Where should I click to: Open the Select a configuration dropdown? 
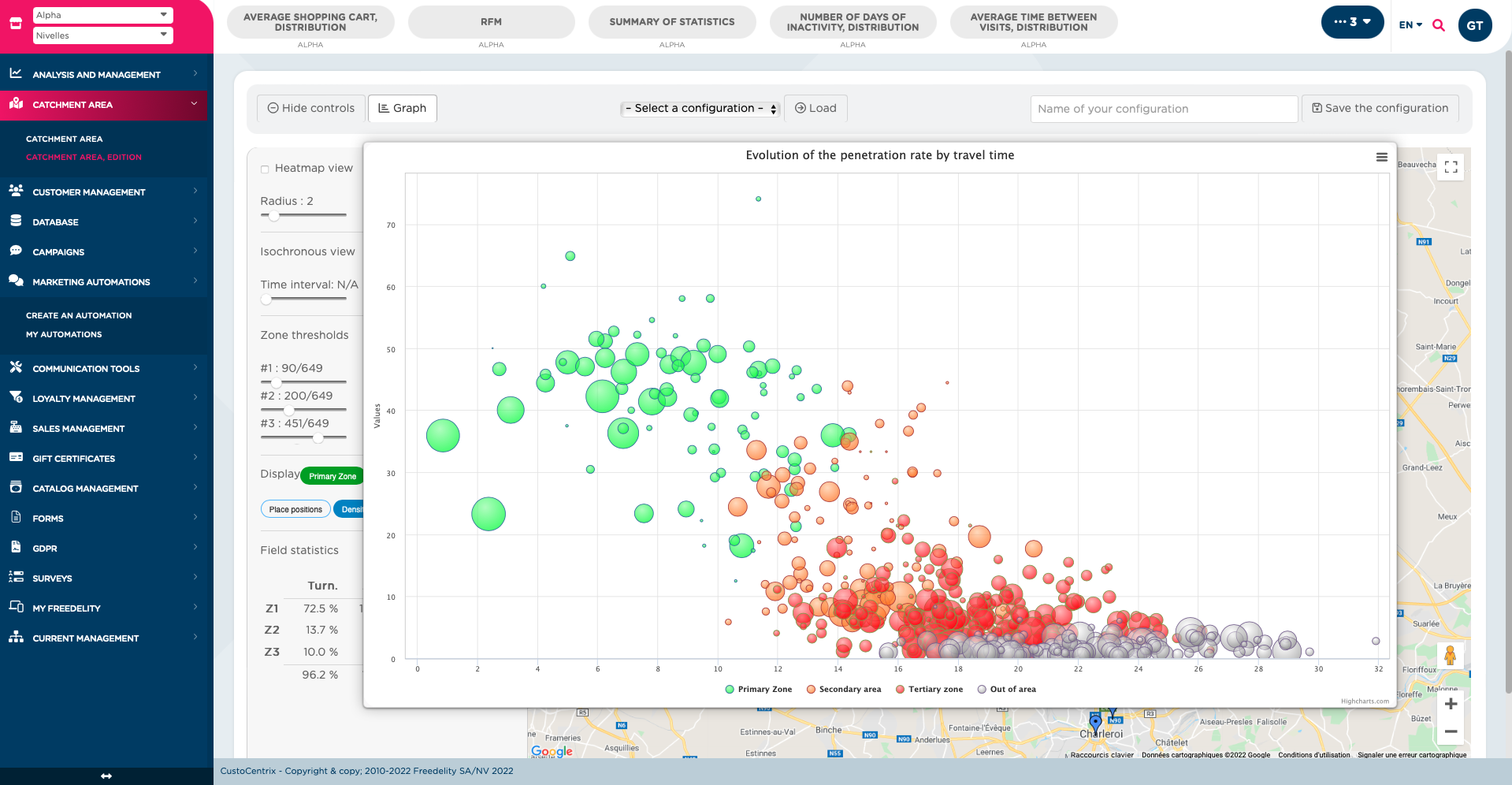tap(700, 109)
